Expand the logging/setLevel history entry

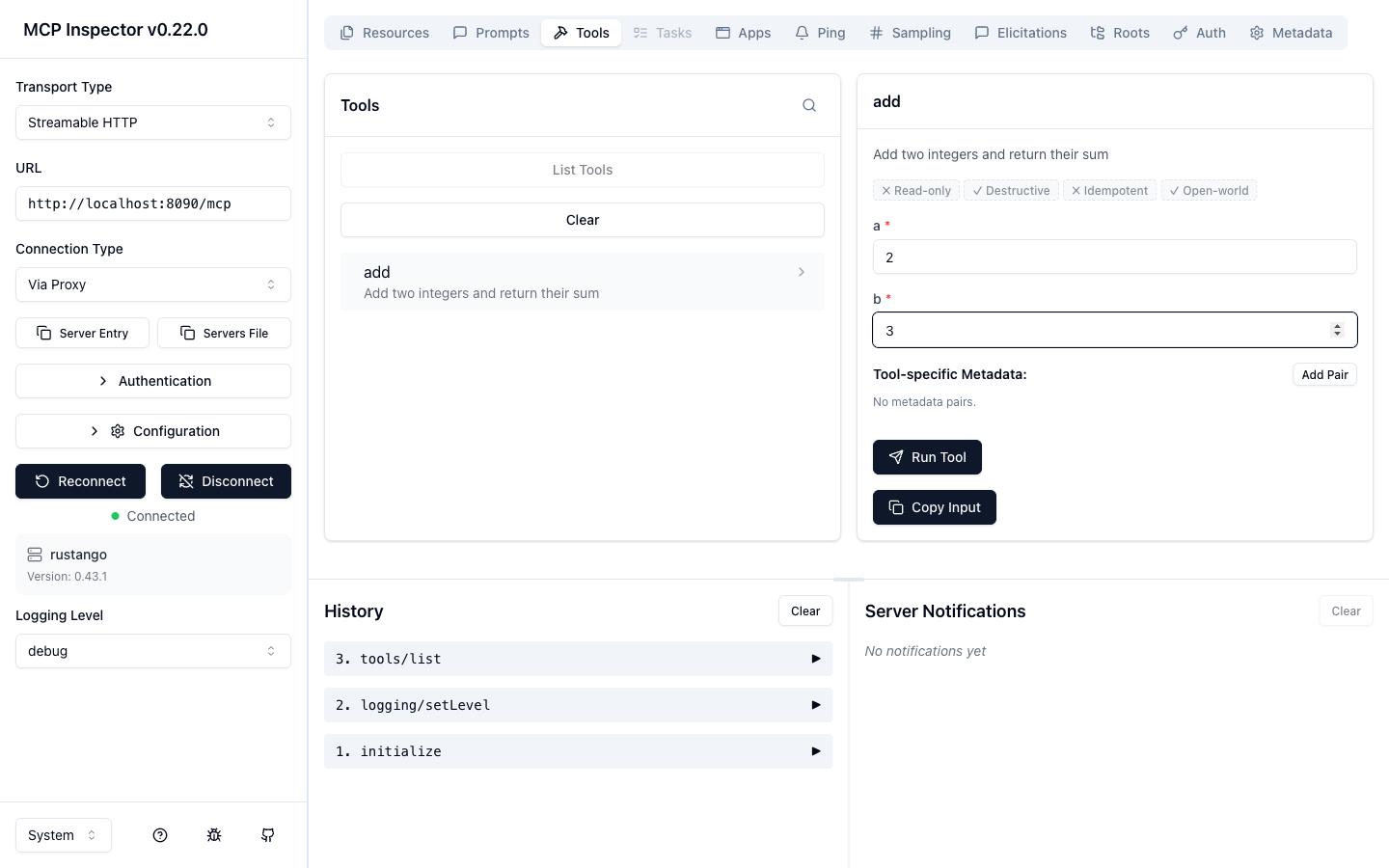[x=578, y=705]
